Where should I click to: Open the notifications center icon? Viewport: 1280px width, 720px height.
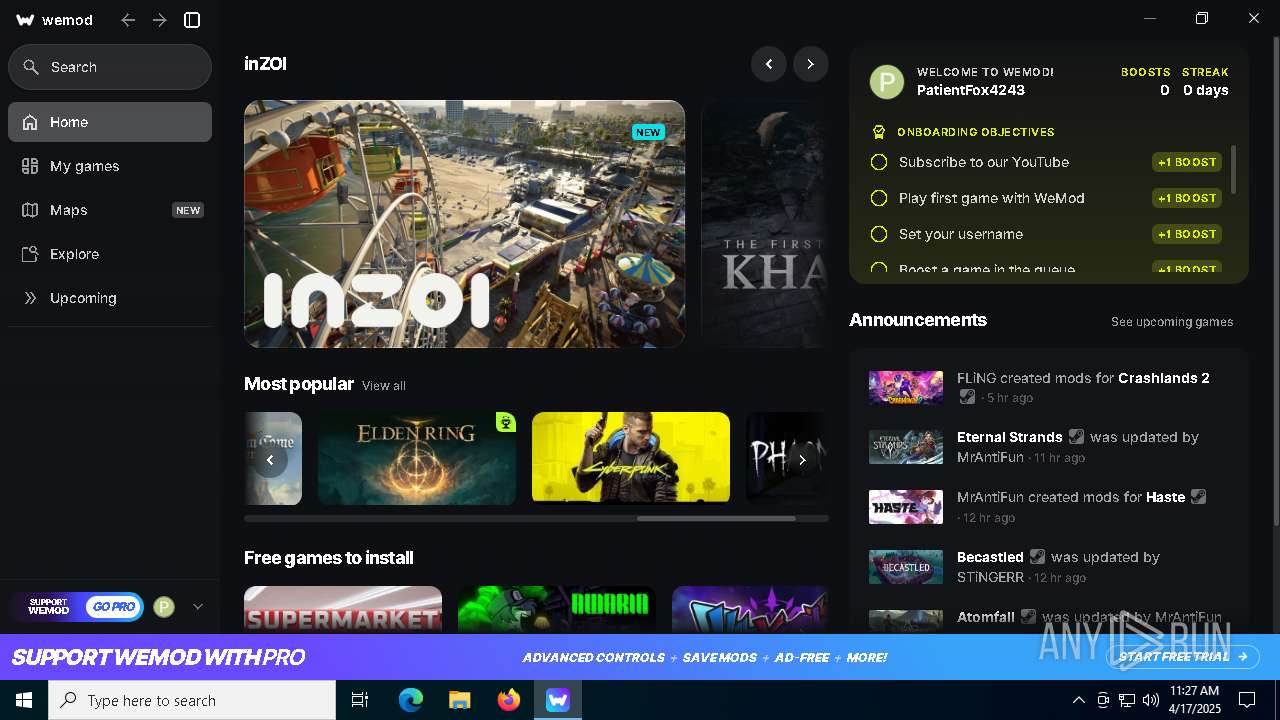click(1247, 700)
